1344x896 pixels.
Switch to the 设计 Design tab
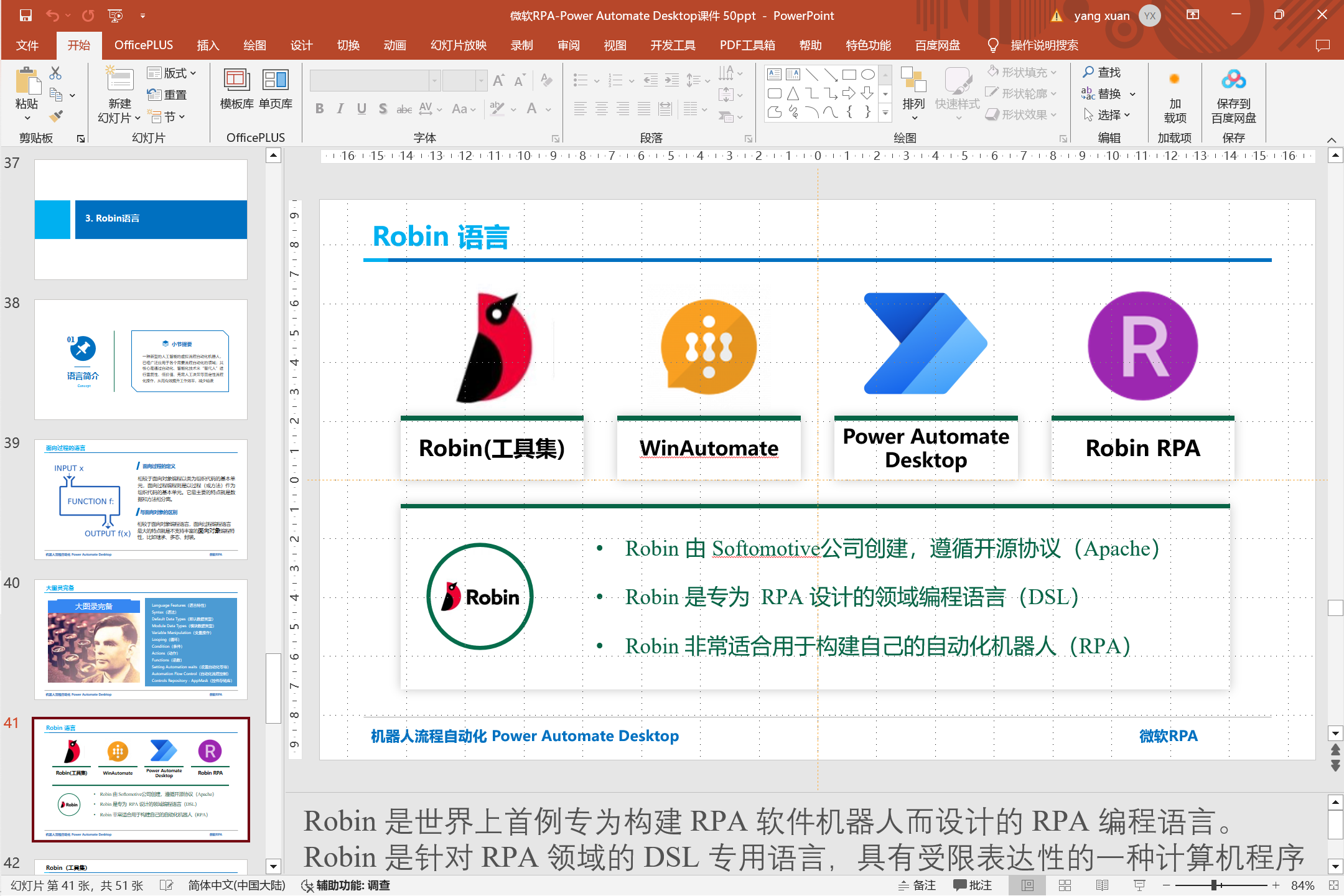pyautogui.click(x=301, y=45)
